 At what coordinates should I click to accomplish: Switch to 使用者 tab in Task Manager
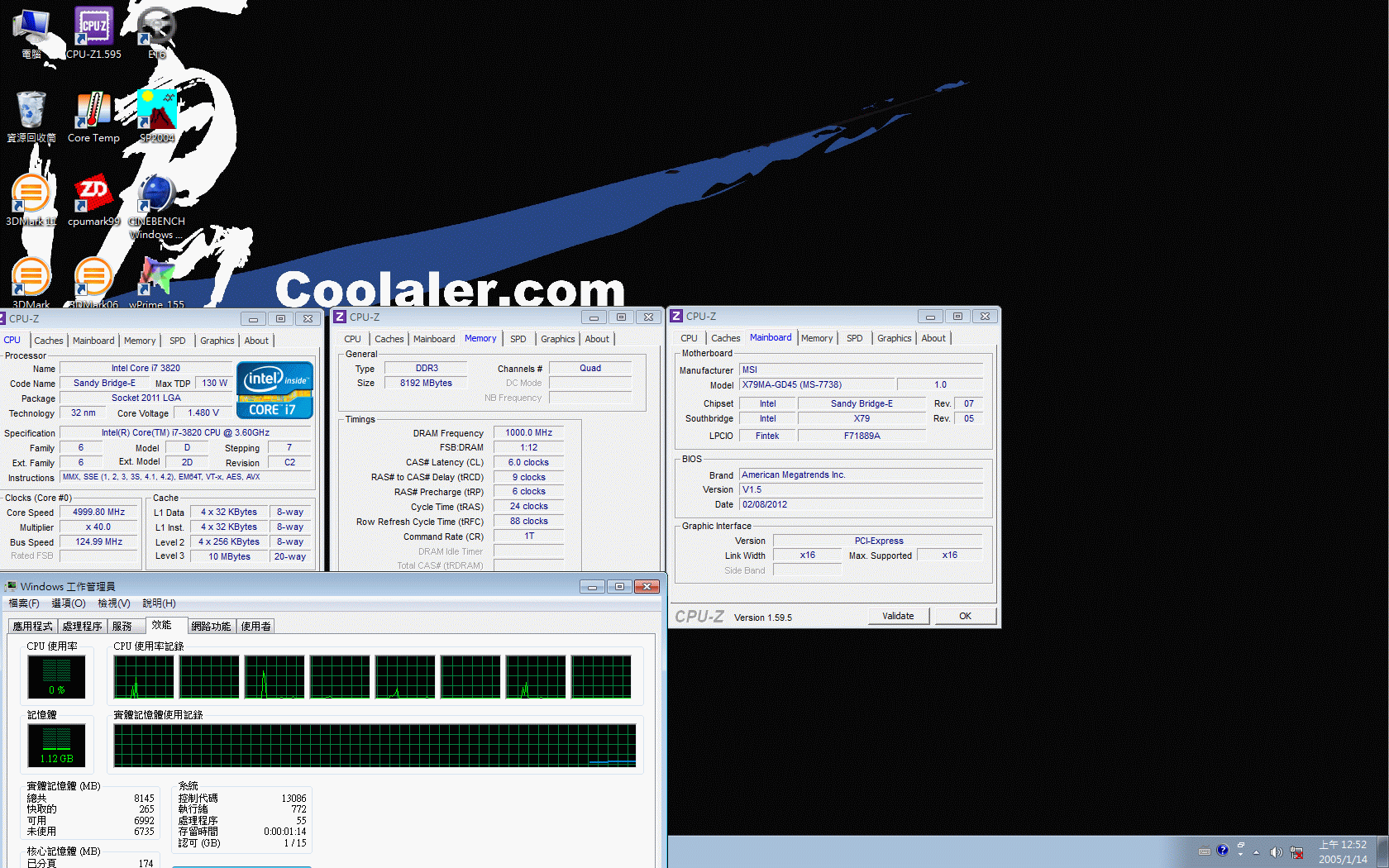tap(255, 627)
